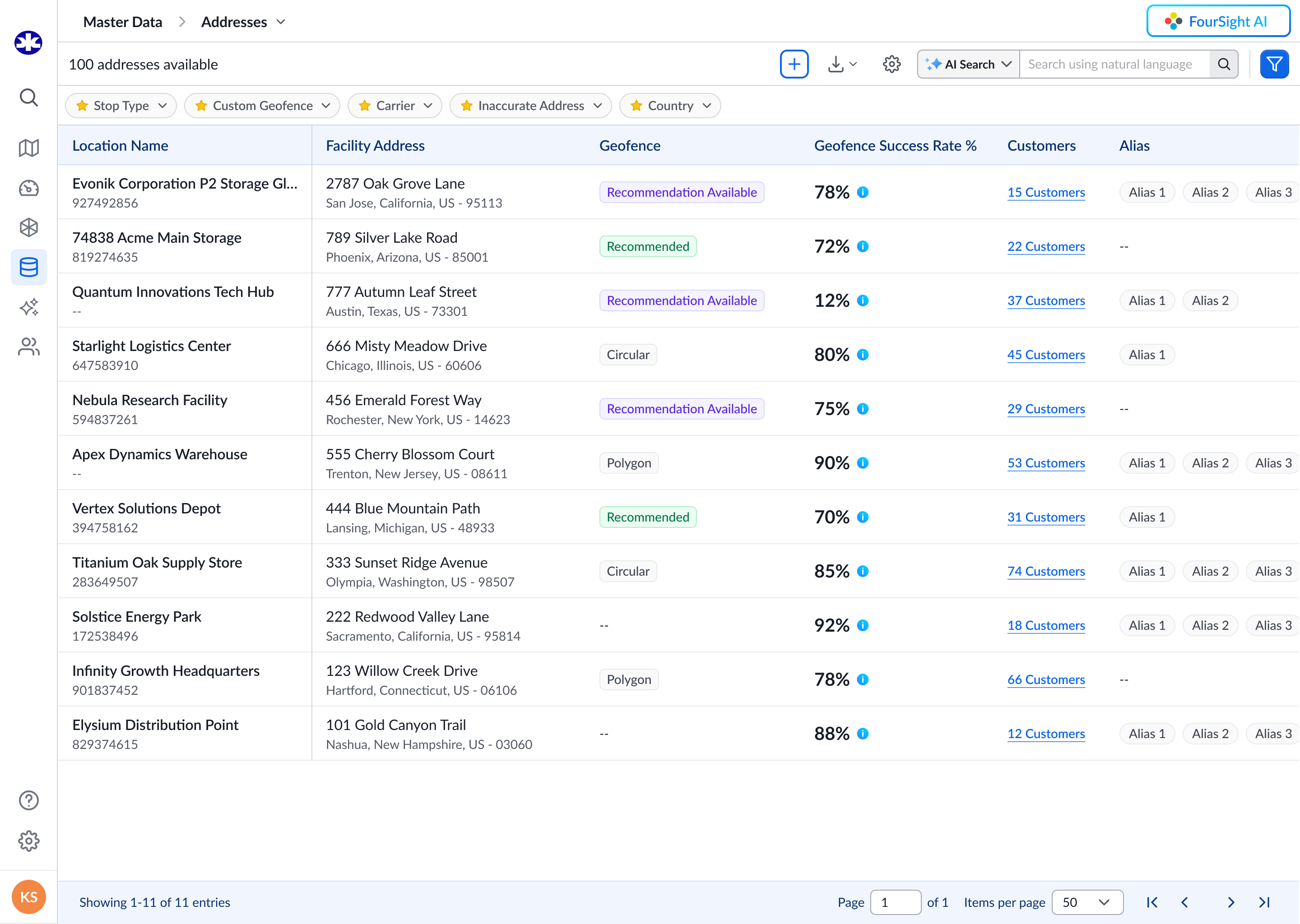Expand the Stop Type filter
The width and height of the screenshot is (1300, 924).
pos(121,106)
